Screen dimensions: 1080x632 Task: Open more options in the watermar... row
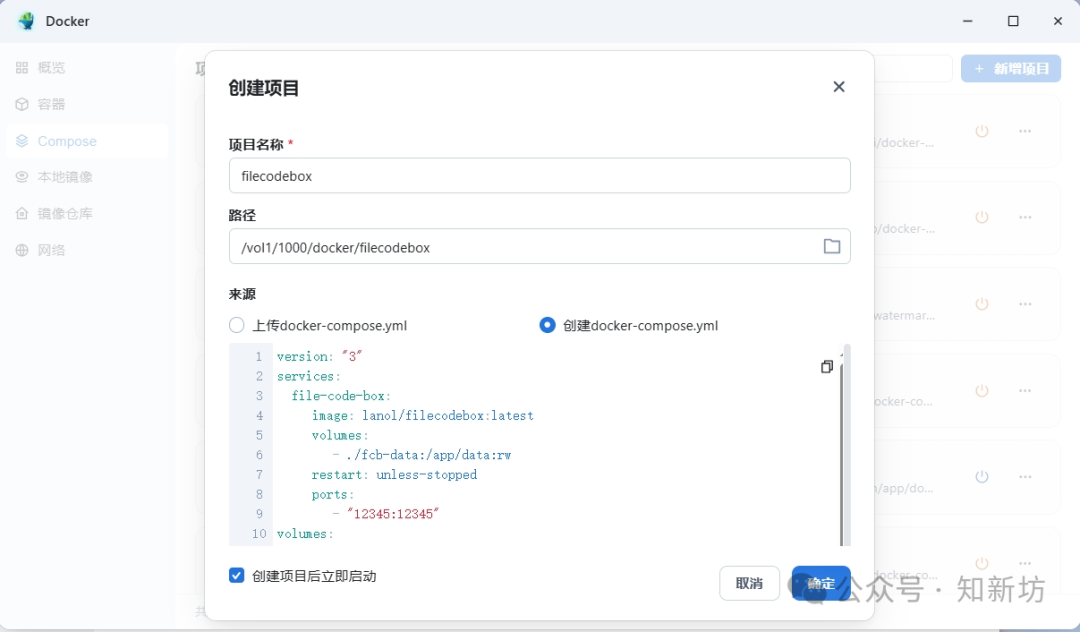point(1025,304)
